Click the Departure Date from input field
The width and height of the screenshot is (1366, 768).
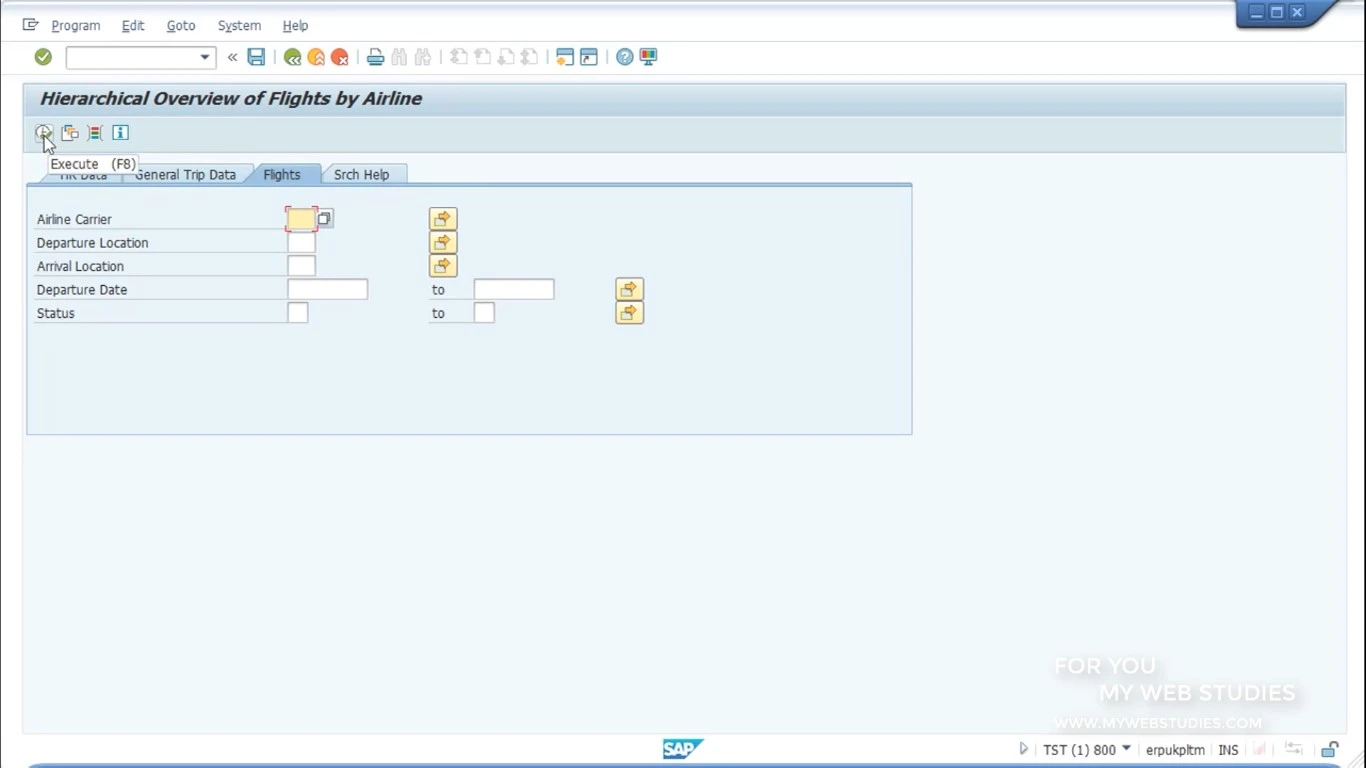328,290
